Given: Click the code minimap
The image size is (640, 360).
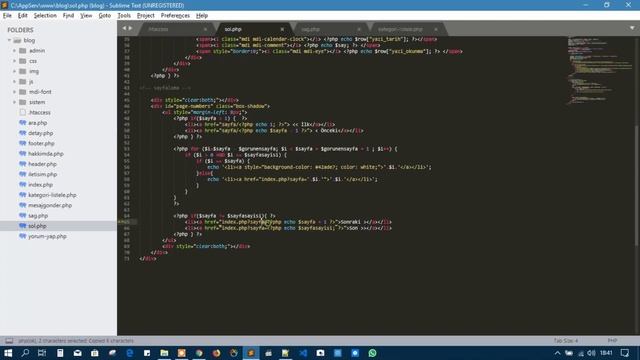Looking at the screenshot, I should pos(599,71).
